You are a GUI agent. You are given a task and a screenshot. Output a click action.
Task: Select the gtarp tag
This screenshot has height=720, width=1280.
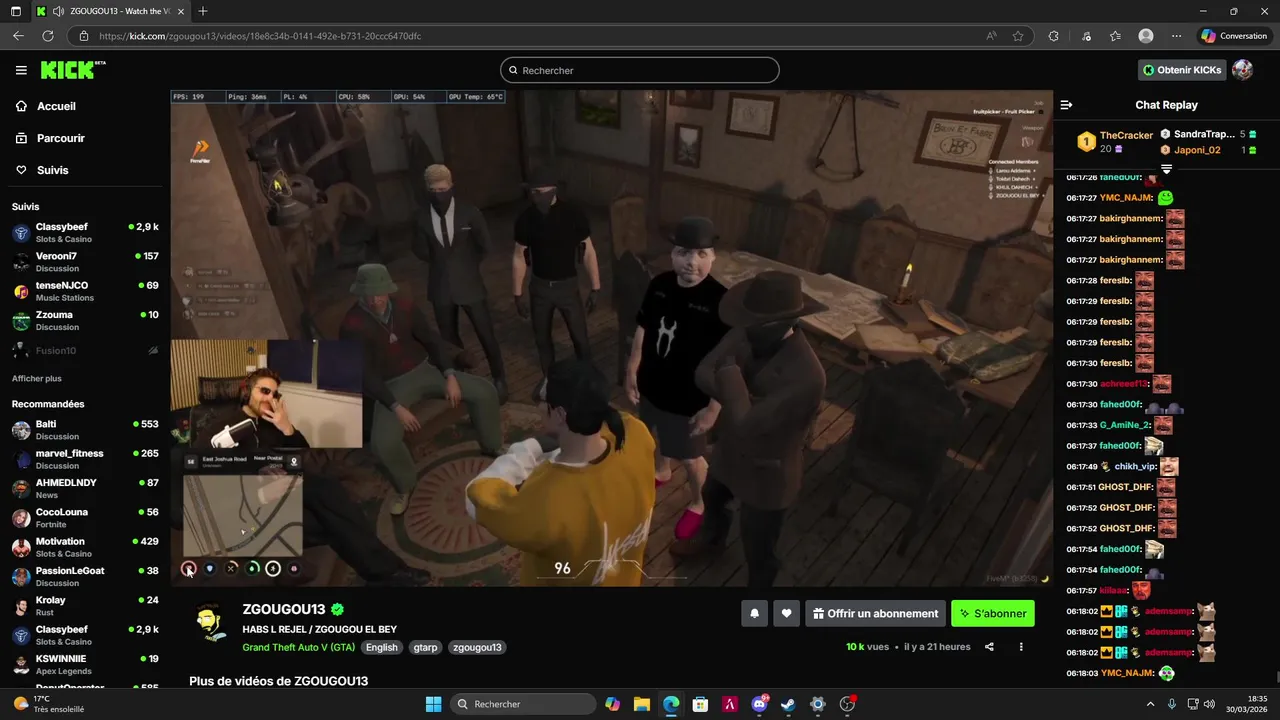[x=425, y=647]
